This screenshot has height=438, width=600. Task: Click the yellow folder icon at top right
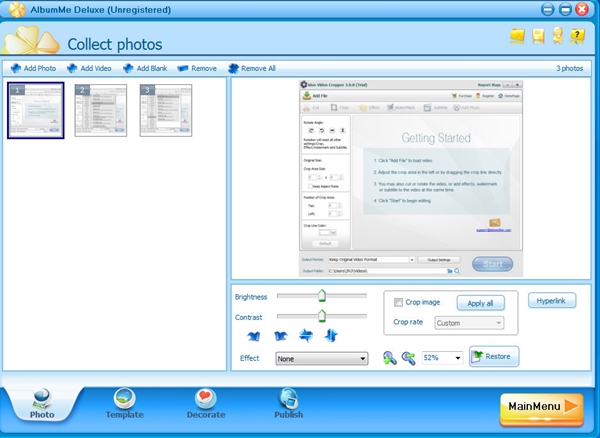[517, 37]
